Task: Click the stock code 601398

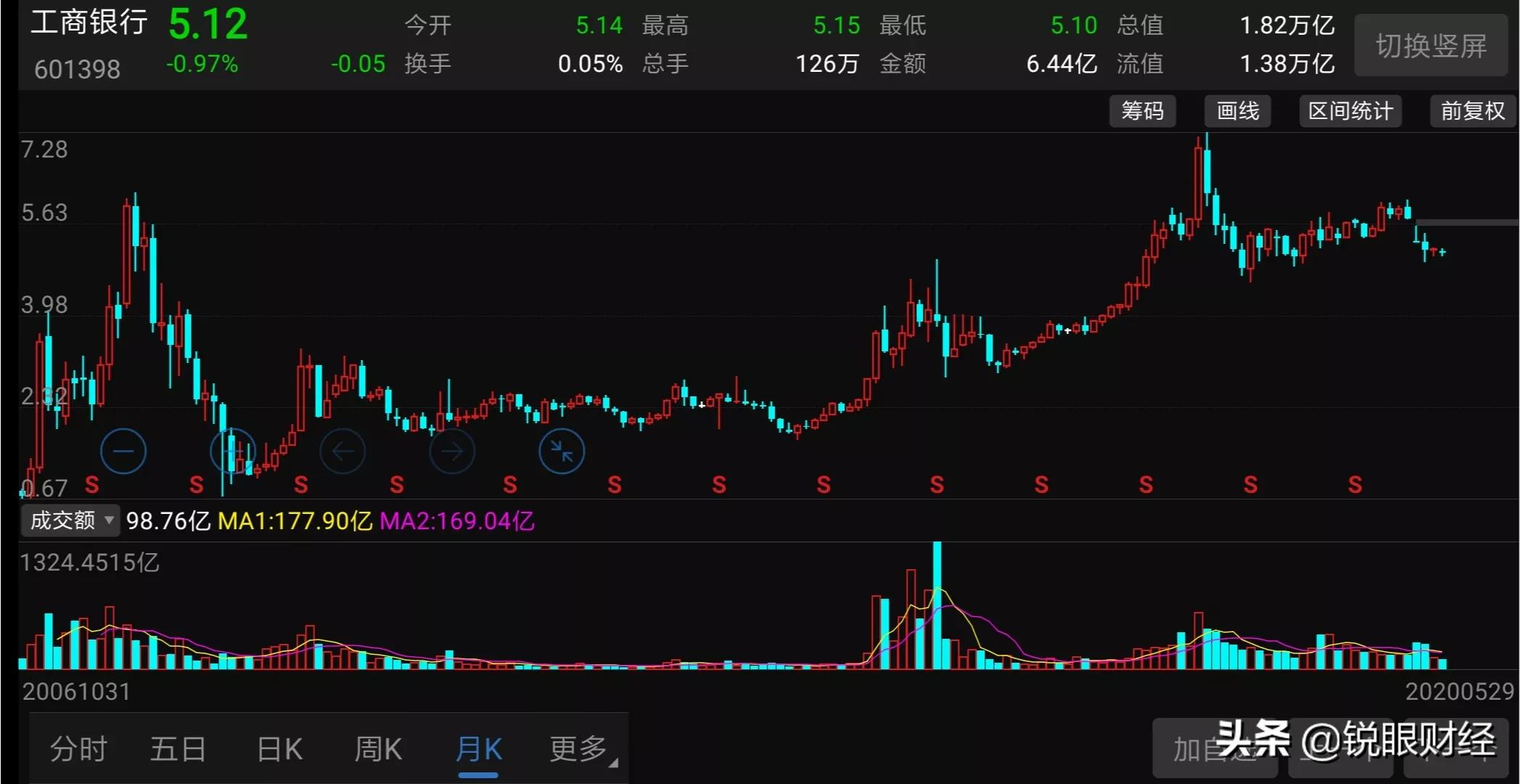Action: click(77, 69)
